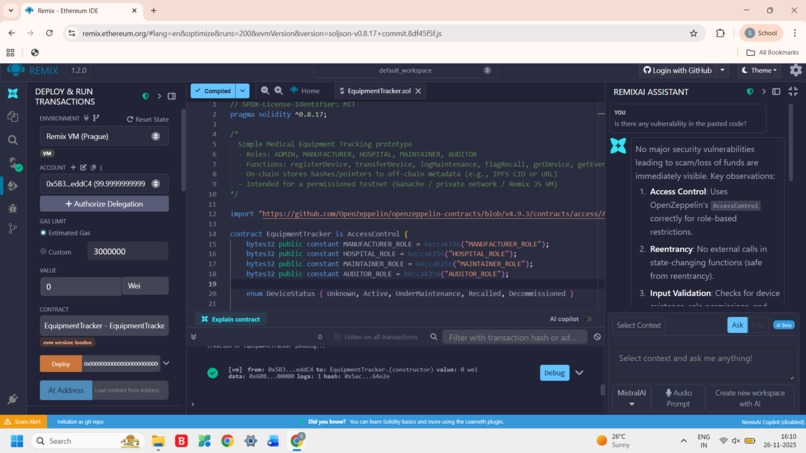Open Windows Start menu

(17, 441)
